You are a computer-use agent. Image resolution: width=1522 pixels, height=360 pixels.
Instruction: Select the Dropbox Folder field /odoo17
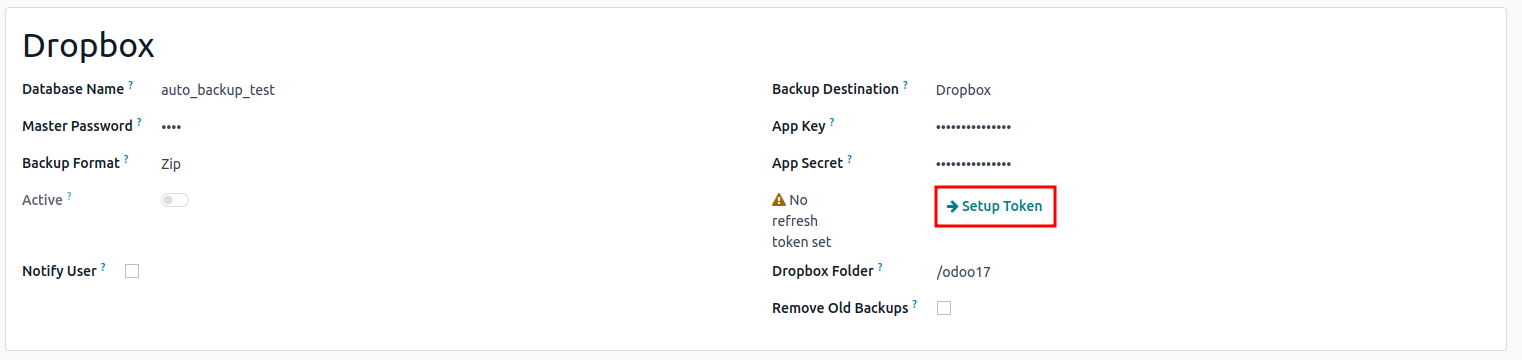[963, 272]
